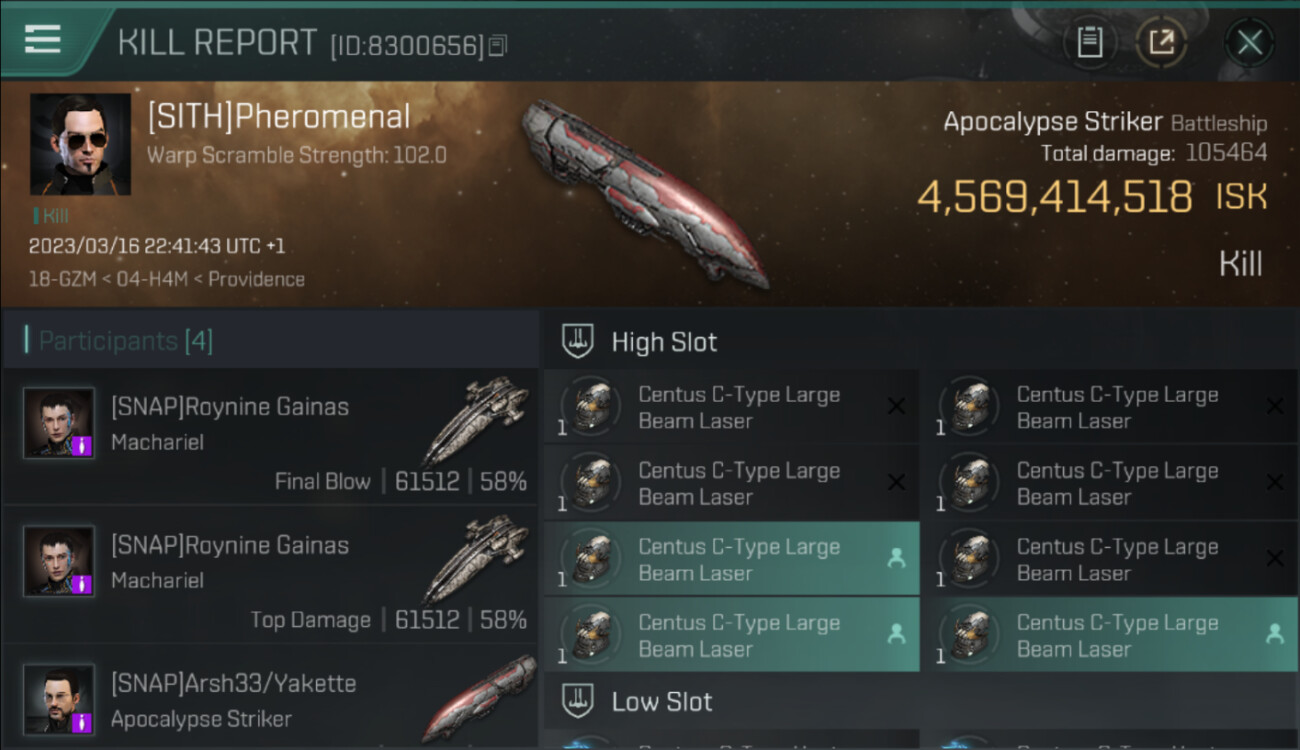Open Pheromenal's pilot portrait
The height and width of the screenshot is (750, 1300).
point(80,144)
